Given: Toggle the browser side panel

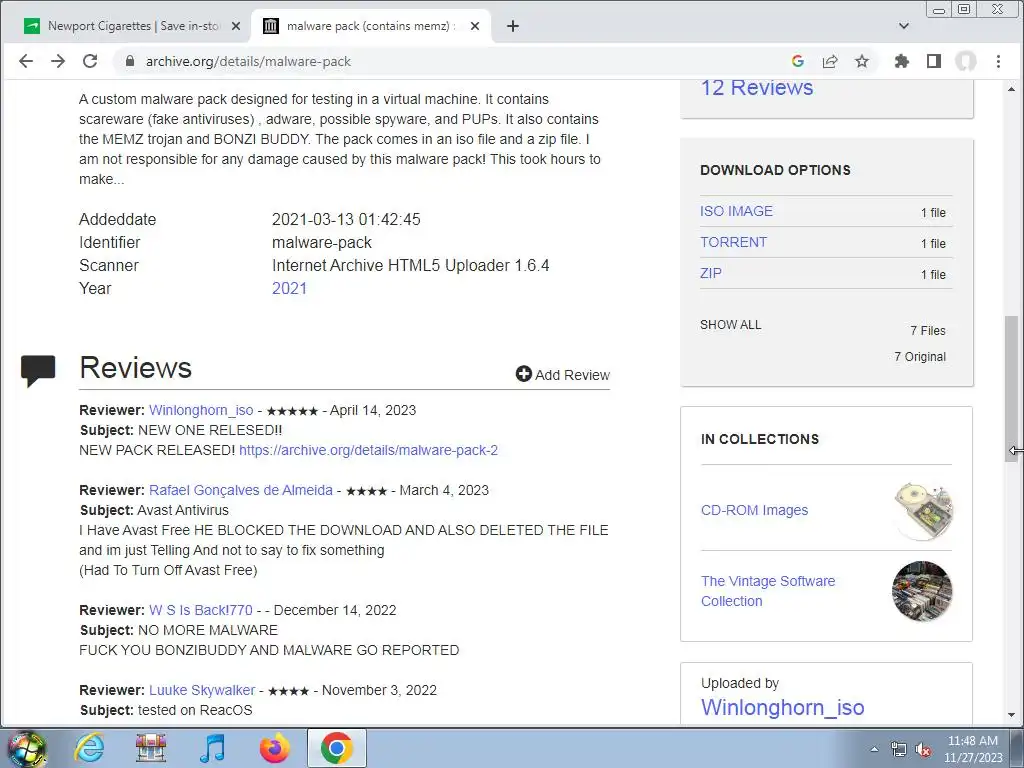Looking at the screenshot, I should point(934,61).
